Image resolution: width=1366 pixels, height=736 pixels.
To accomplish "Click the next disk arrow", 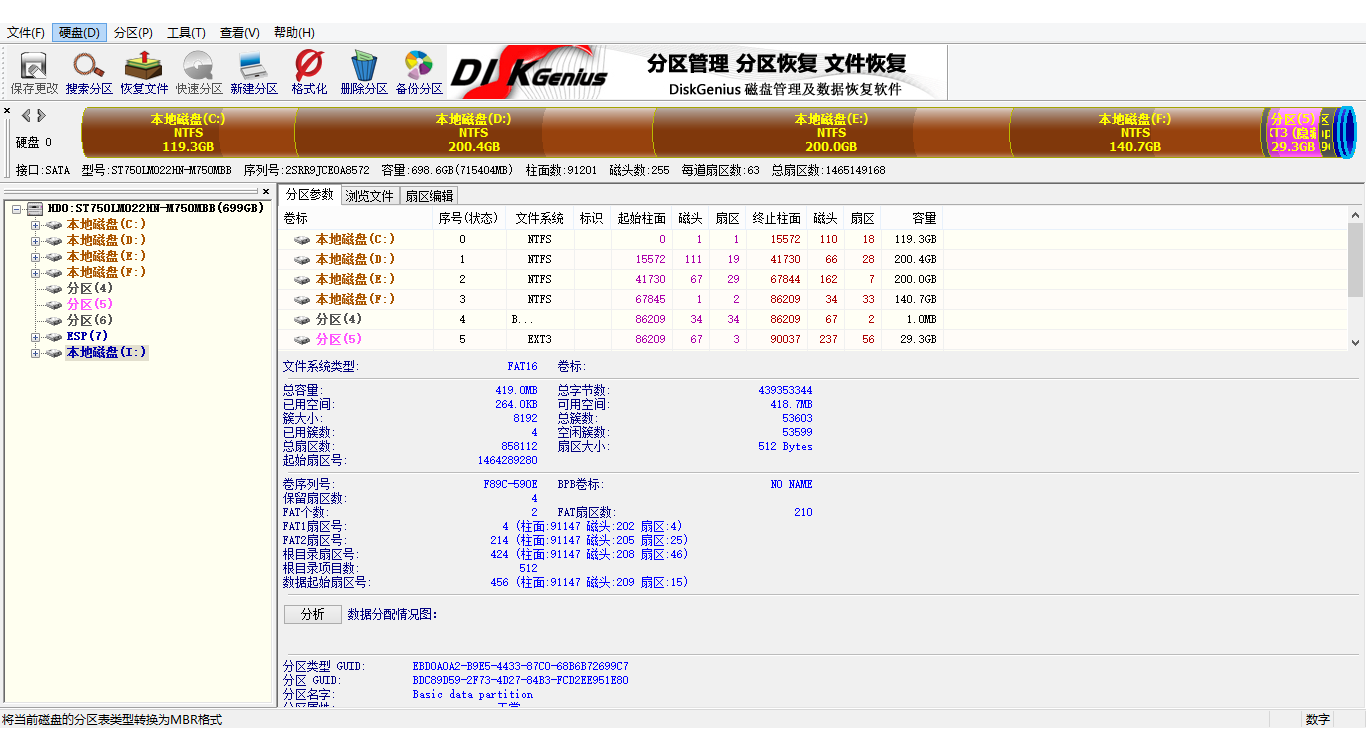I will (x=41, y=115).
